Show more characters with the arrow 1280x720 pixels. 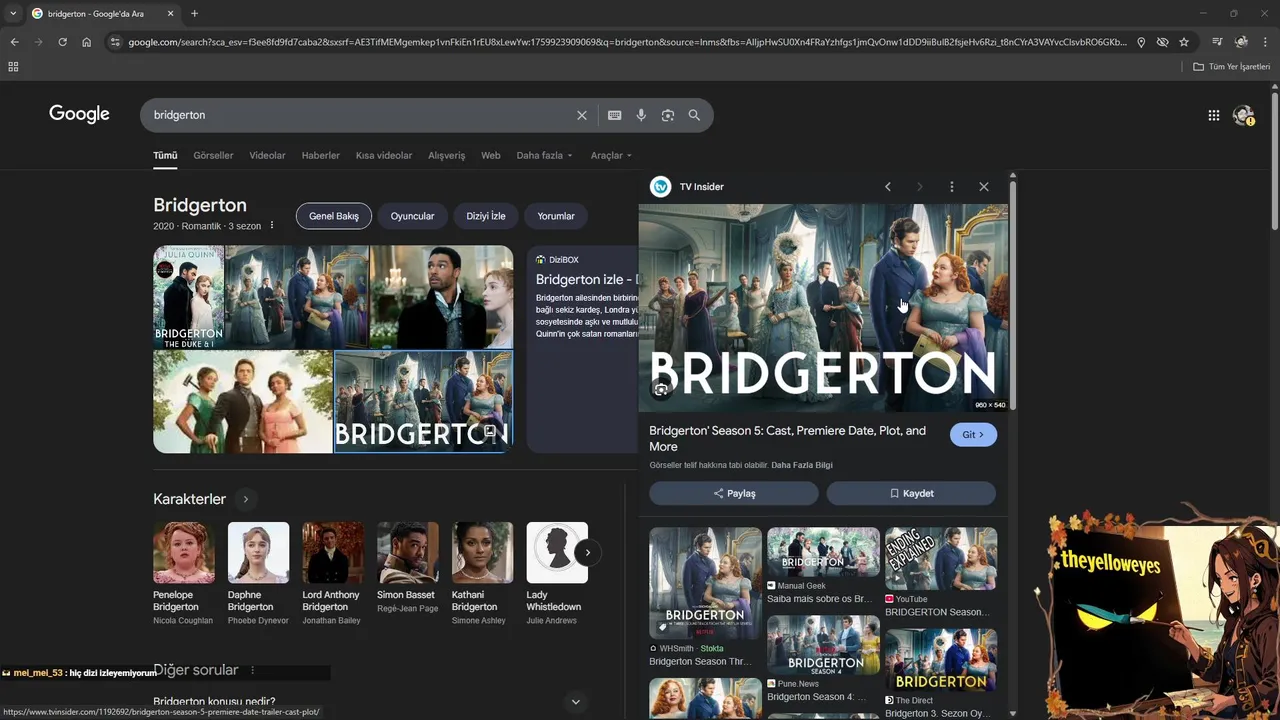click(x=588, y=552)
